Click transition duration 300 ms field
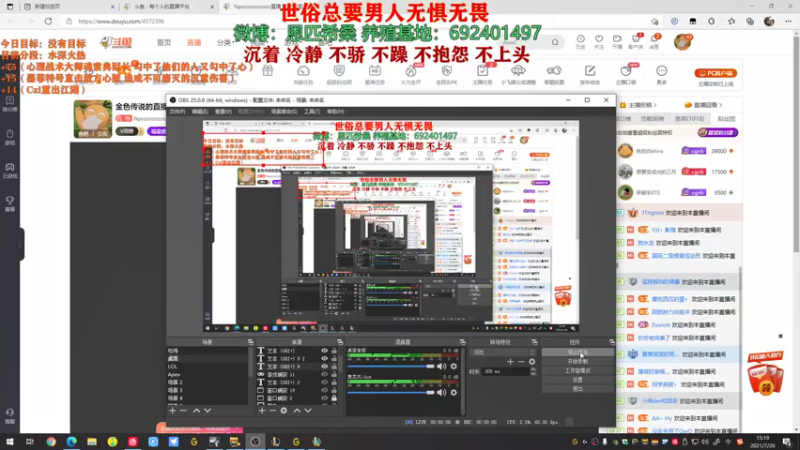 (505, 371)
